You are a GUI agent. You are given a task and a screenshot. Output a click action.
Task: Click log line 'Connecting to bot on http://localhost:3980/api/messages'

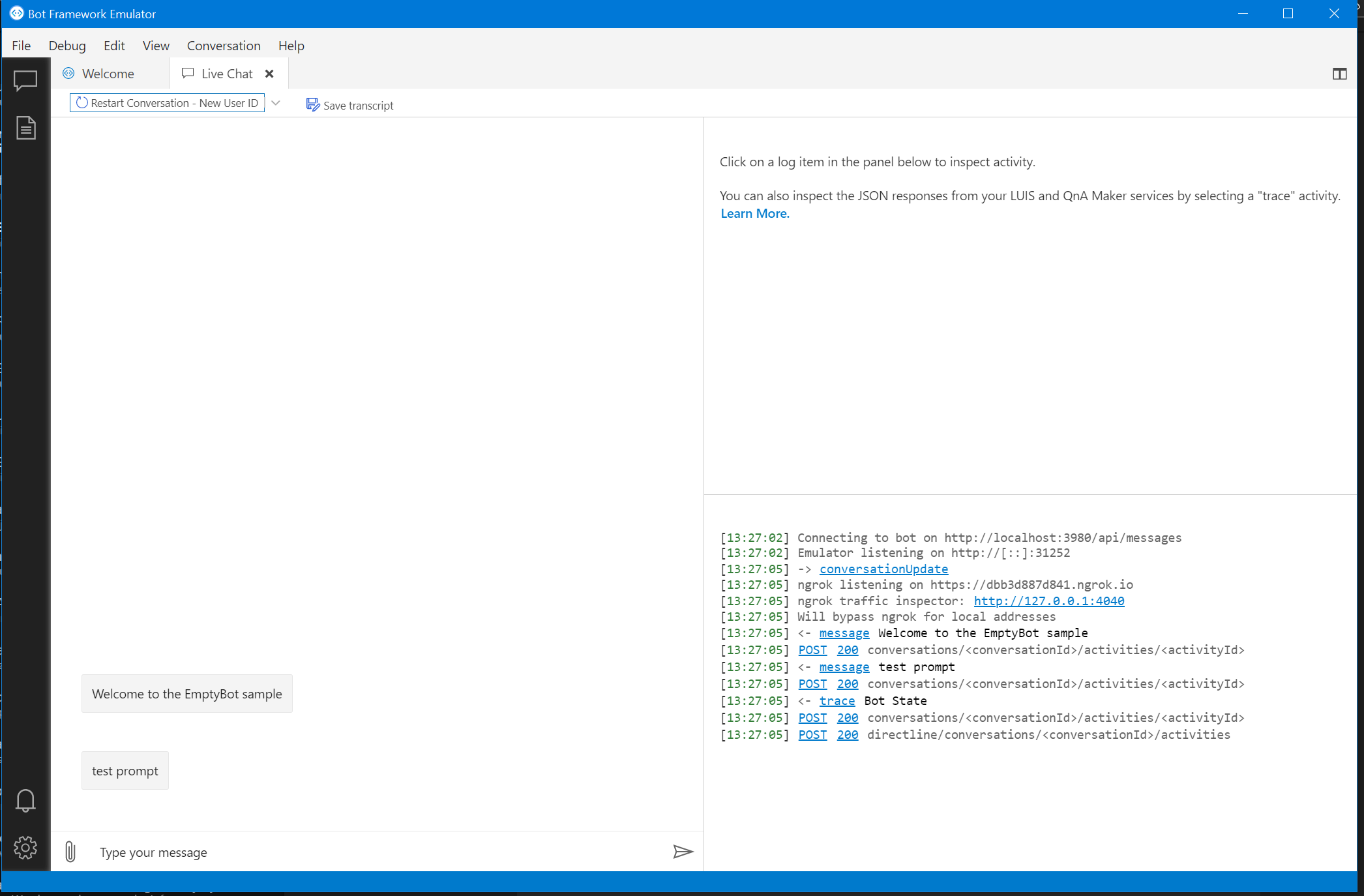pos(989,538)
